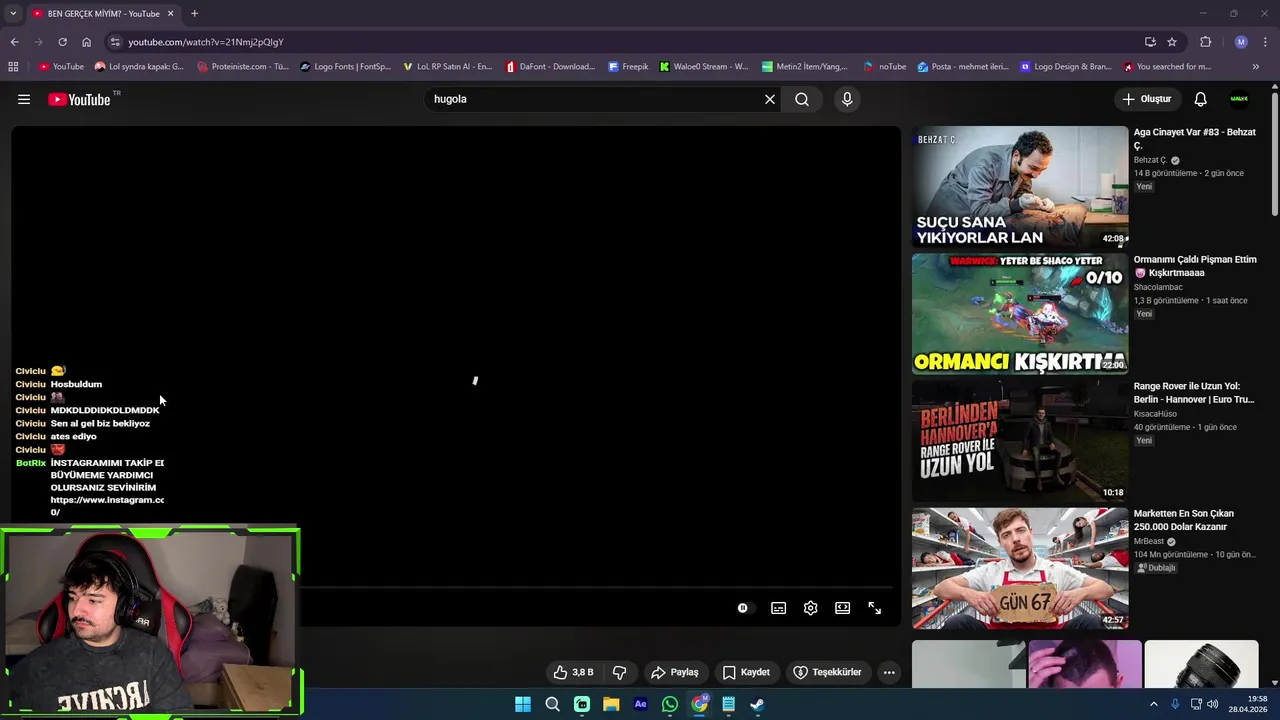Open video player settings gear
Viewport: 1280px width, 720px height.
(x=811, y=608)
